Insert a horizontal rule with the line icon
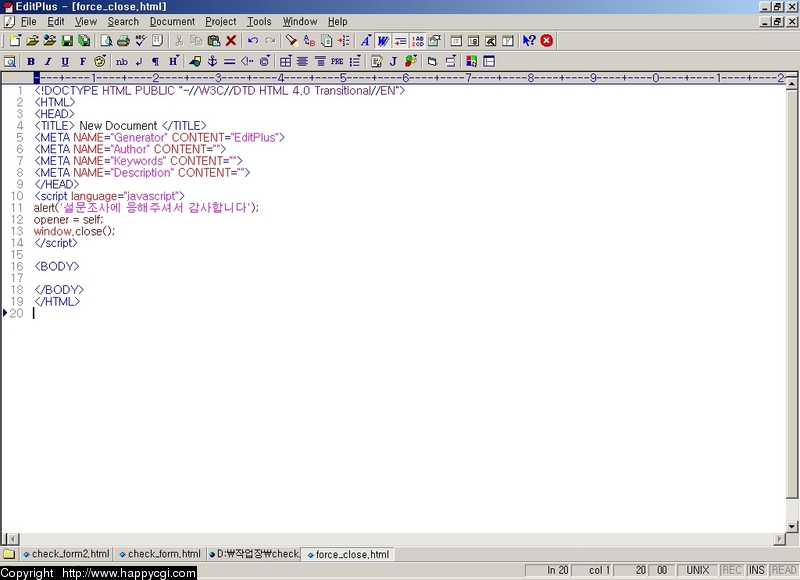 (230, 62)
